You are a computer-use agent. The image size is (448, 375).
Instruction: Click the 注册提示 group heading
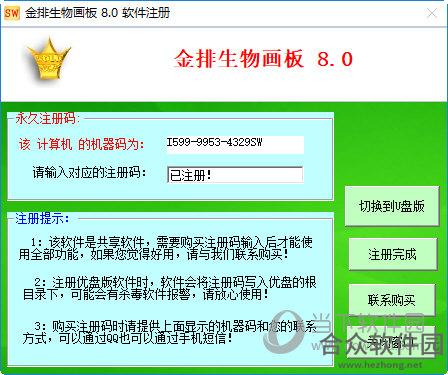pyautogui.click(x=42, y=218)
